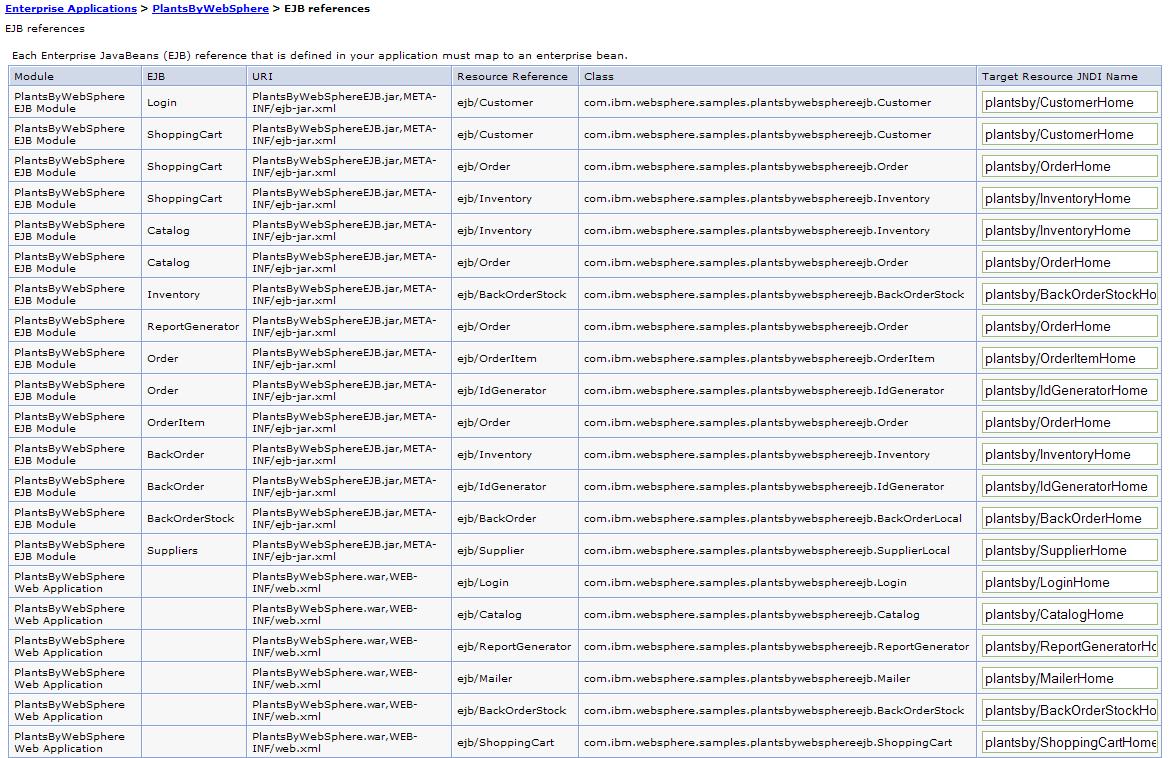Screen dimensions: 1169x758
Task: Focus JNDI field in the ejb/ReportGenerator row
Action: point(1069,648)
